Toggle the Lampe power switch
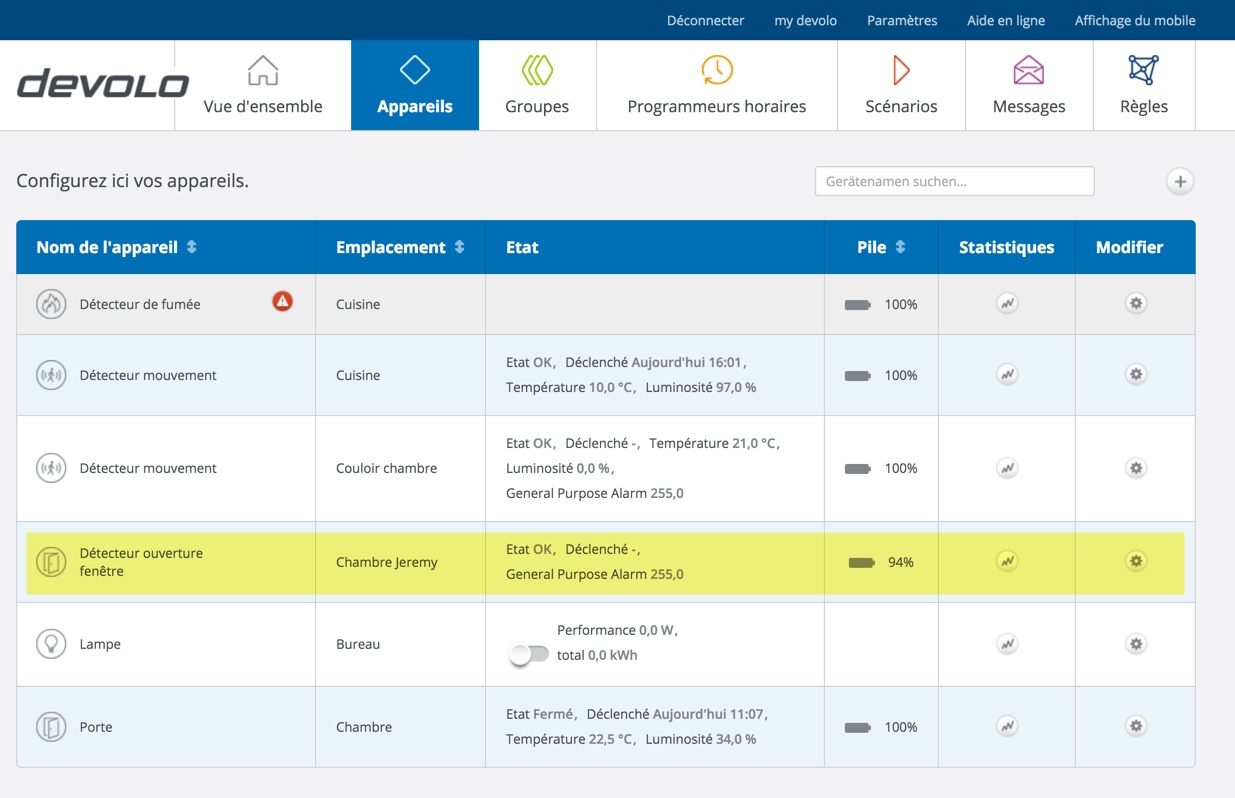1235x798 pixels. 529,655
